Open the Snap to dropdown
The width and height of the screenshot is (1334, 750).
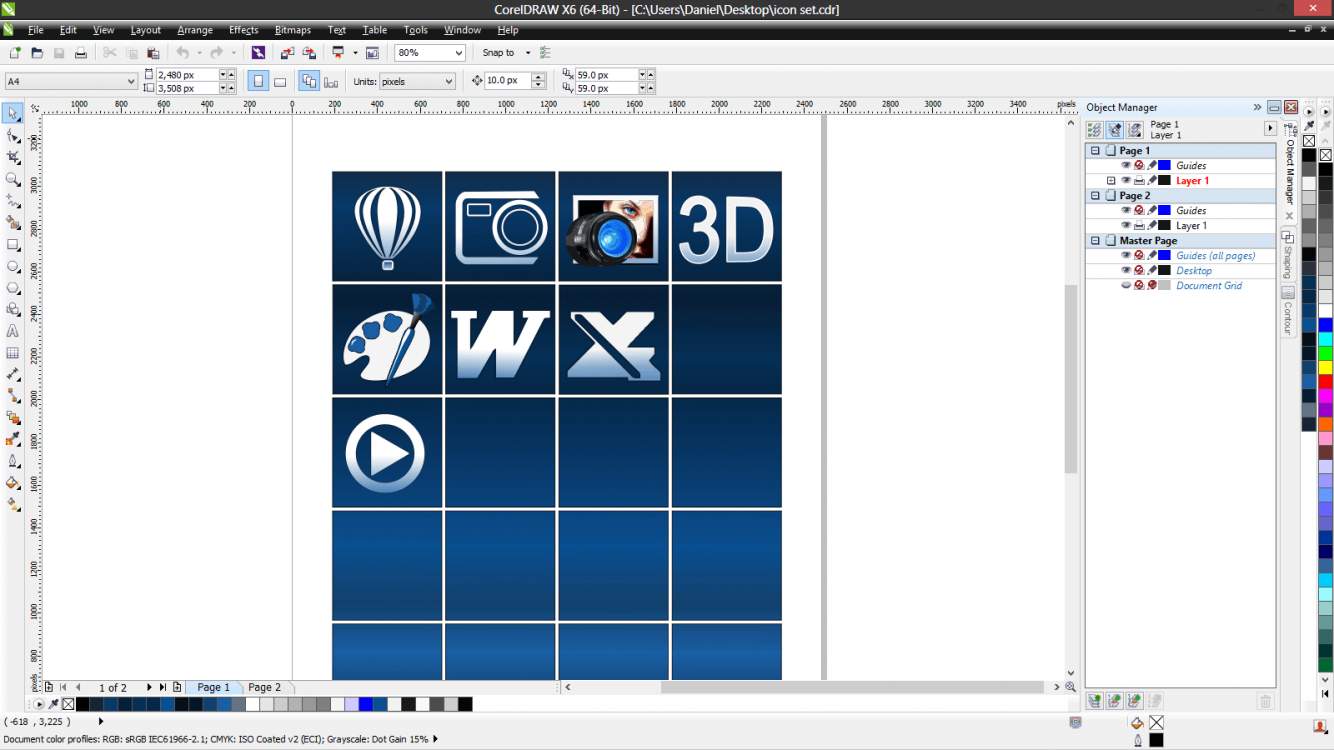[x=528, y=53]
